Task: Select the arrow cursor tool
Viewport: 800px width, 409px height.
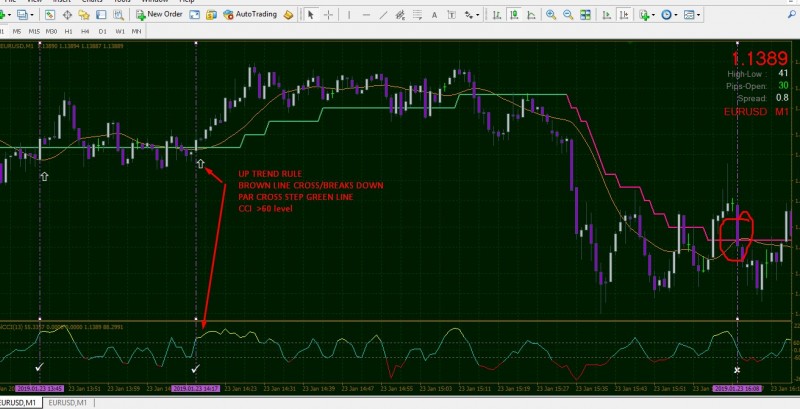Action: (x=311, y=15)
